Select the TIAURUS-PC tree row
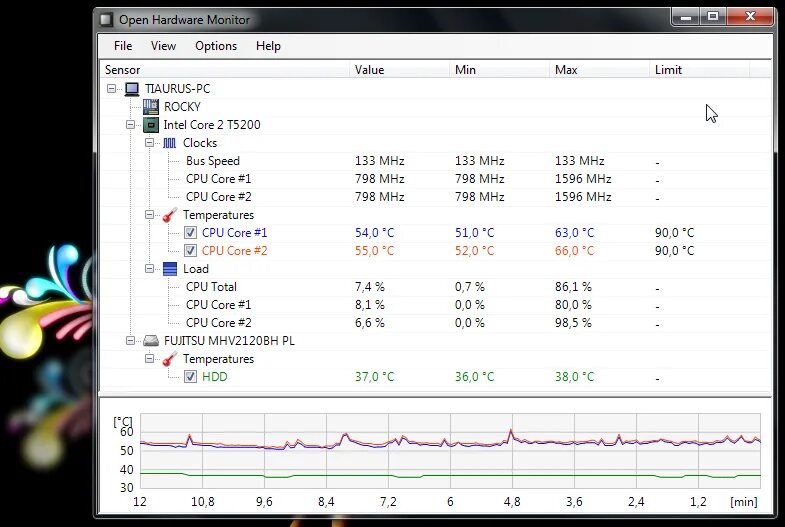785x527 pixels. [x=177, y=89]
